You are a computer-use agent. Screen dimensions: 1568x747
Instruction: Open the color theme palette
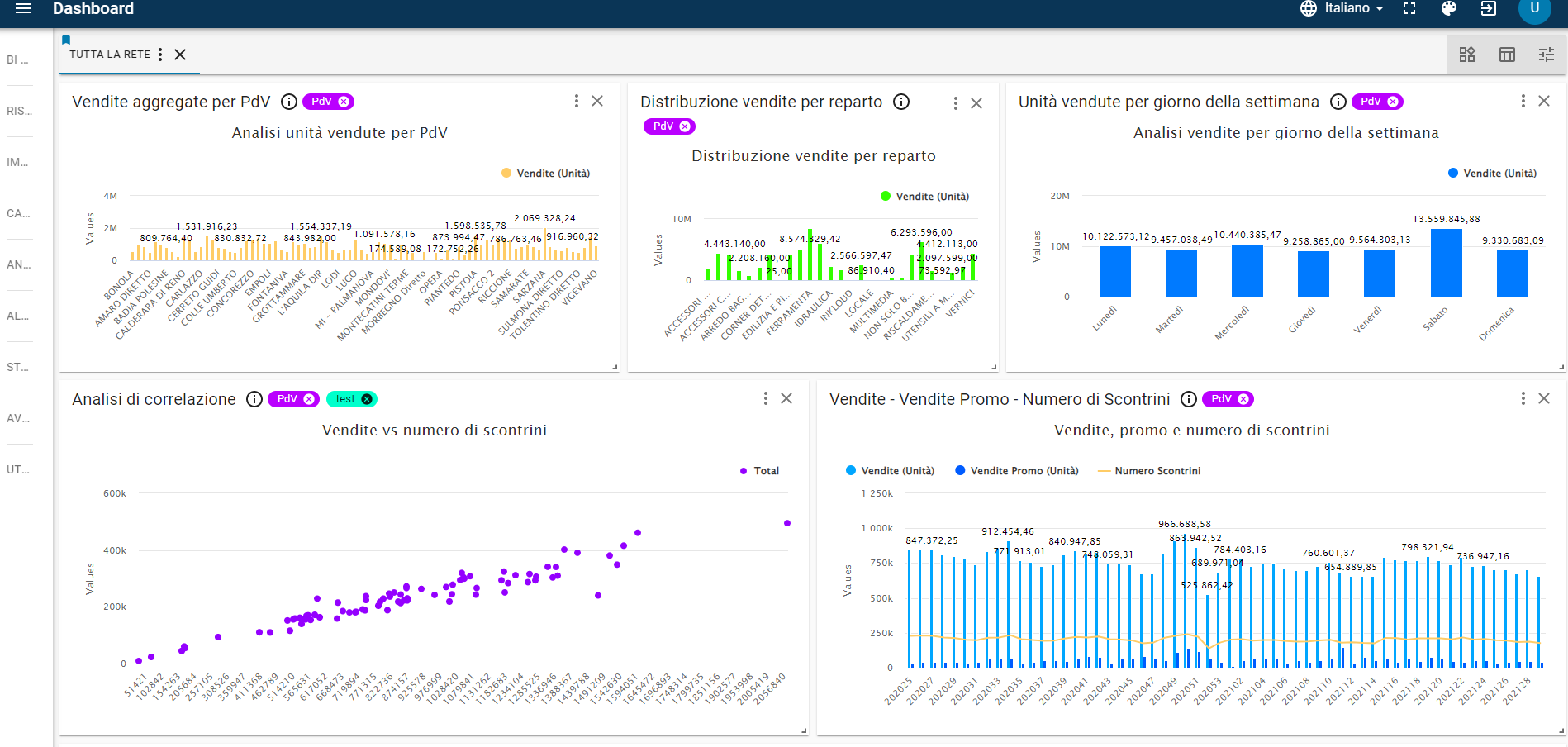pos(1449,8)
